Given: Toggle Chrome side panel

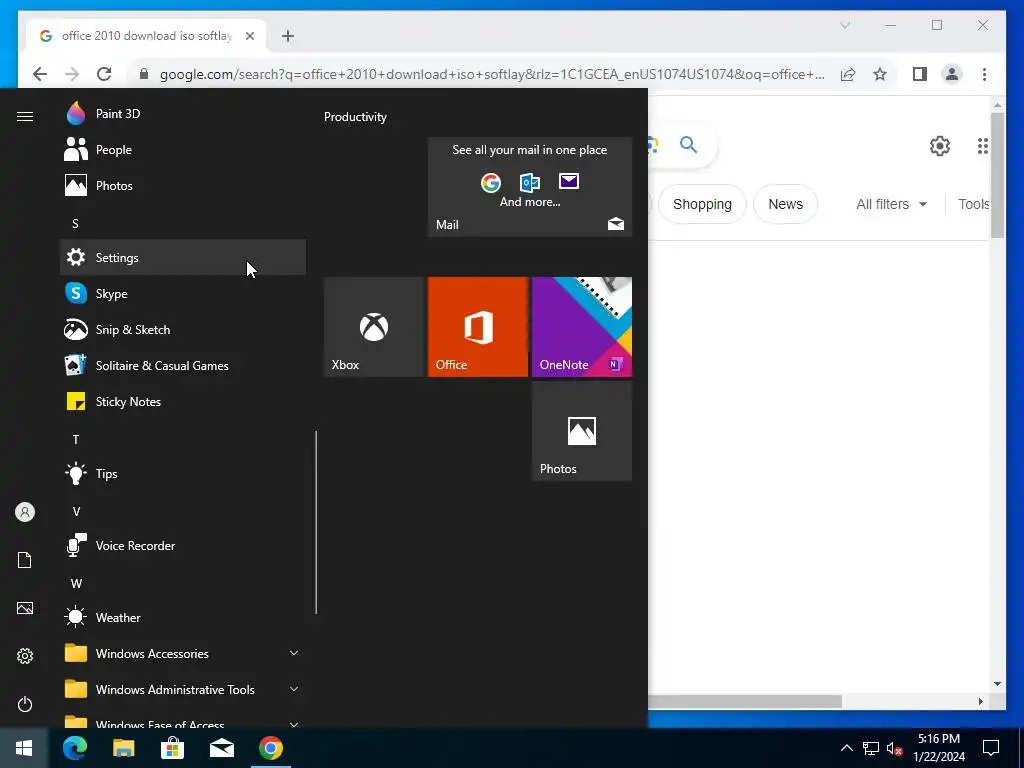Looking at the screenshot, I should pyautogui.click(x=920, y=74).
